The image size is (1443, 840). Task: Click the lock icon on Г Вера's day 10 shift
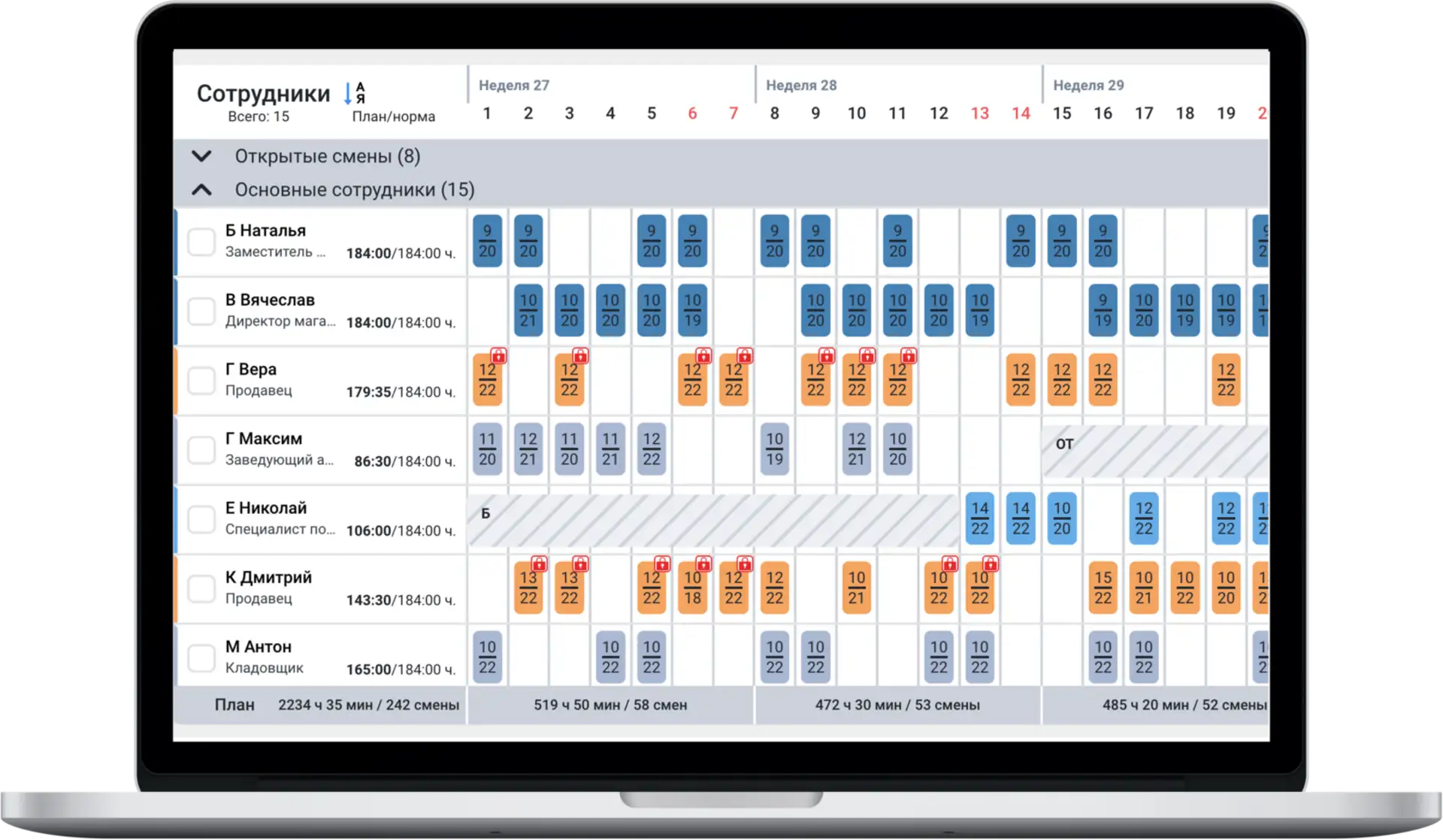click(x=867, y=355)
